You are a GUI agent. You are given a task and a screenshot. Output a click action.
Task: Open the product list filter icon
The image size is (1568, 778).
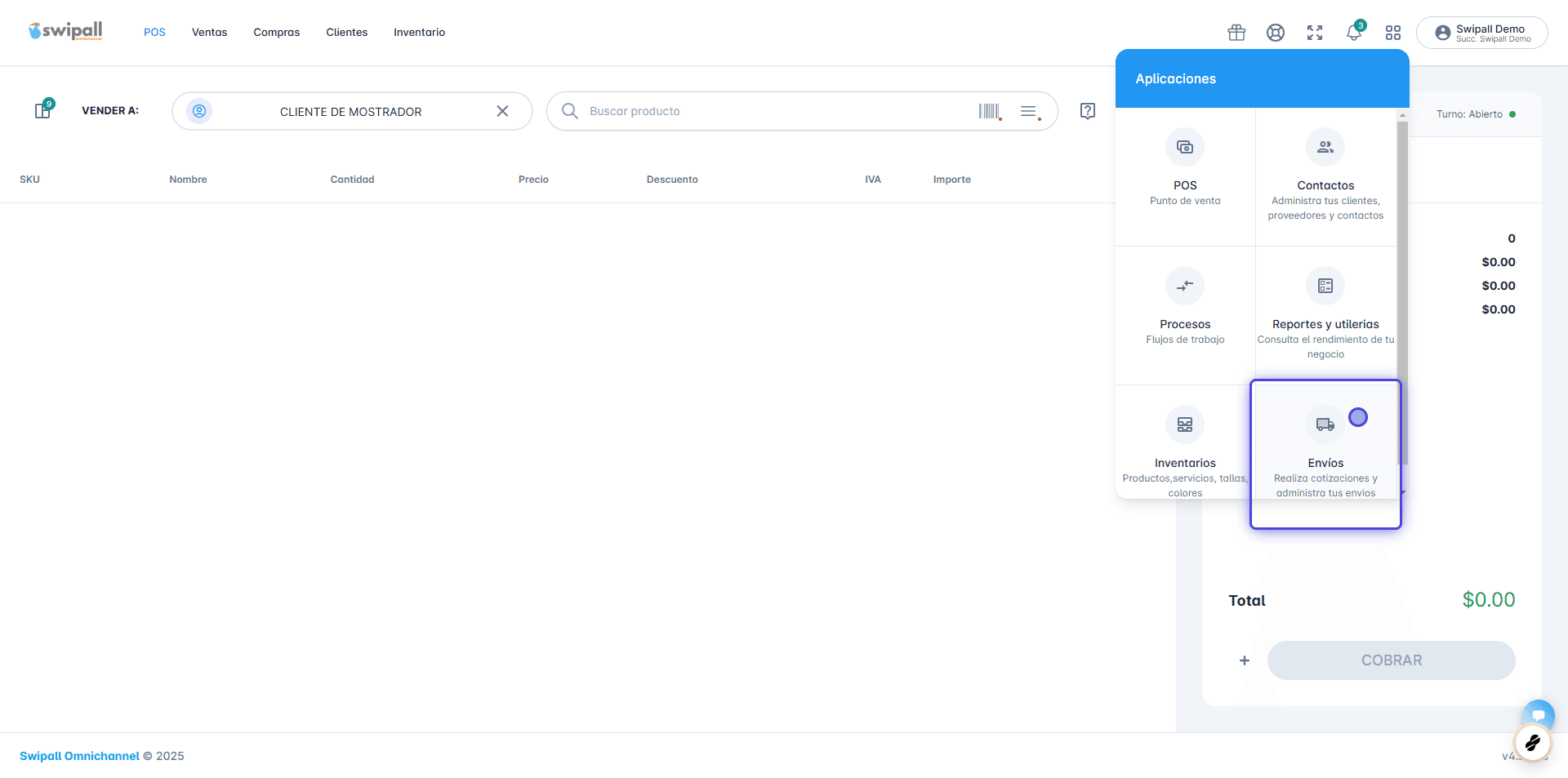click(1030, 112)
